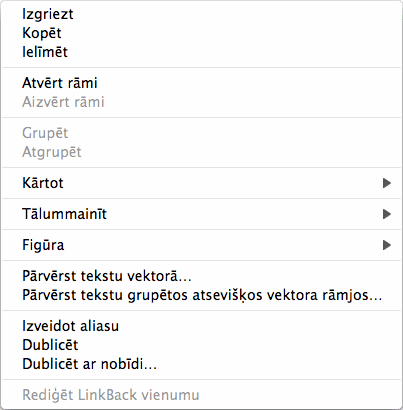The height and width of the screenshot is (410, 403).
Task: Choose the Kopēt menu entry
Action: [201, 33]
